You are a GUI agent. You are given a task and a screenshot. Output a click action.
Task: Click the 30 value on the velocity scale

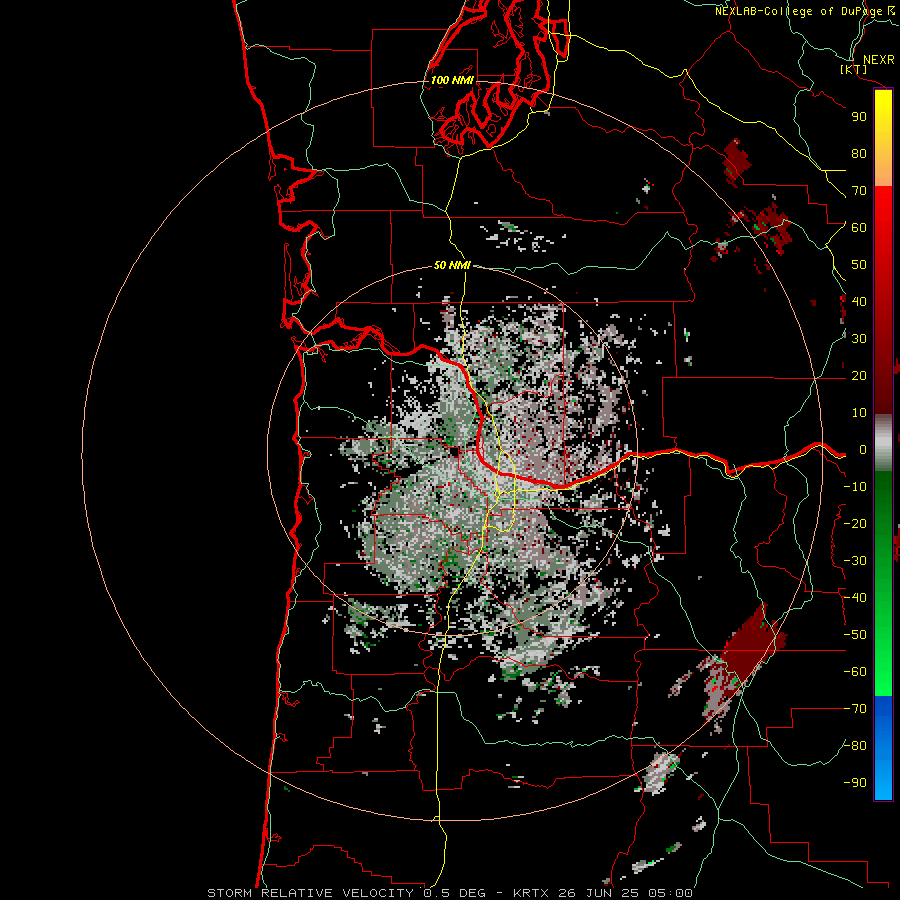pyautogui.click(x=859, y=339)
